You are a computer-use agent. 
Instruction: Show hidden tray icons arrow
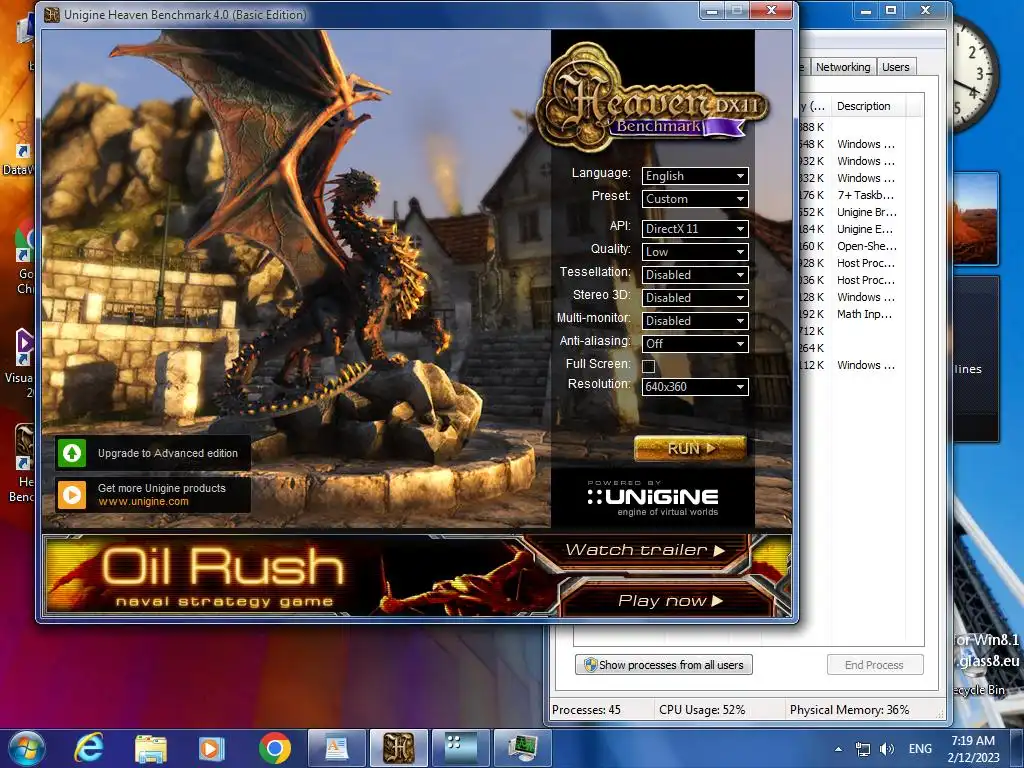[x=839, y=749]
